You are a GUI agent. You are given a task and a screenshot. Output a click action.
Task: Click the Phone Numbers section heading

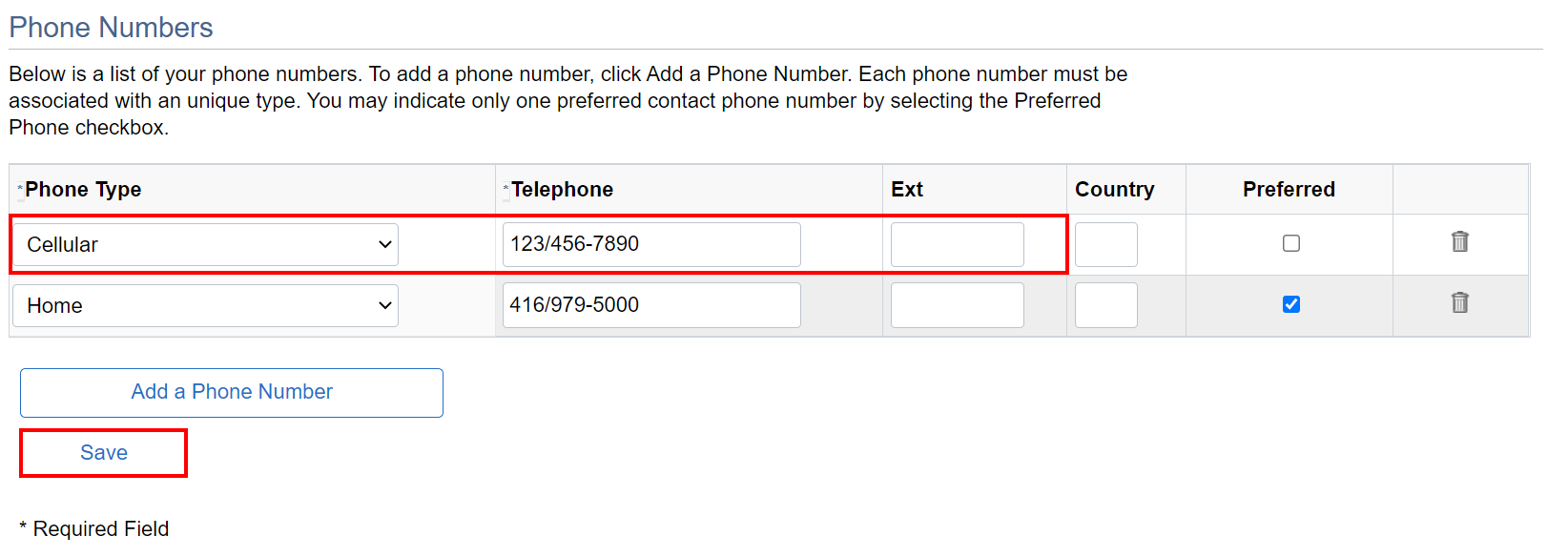pos(111,28)
